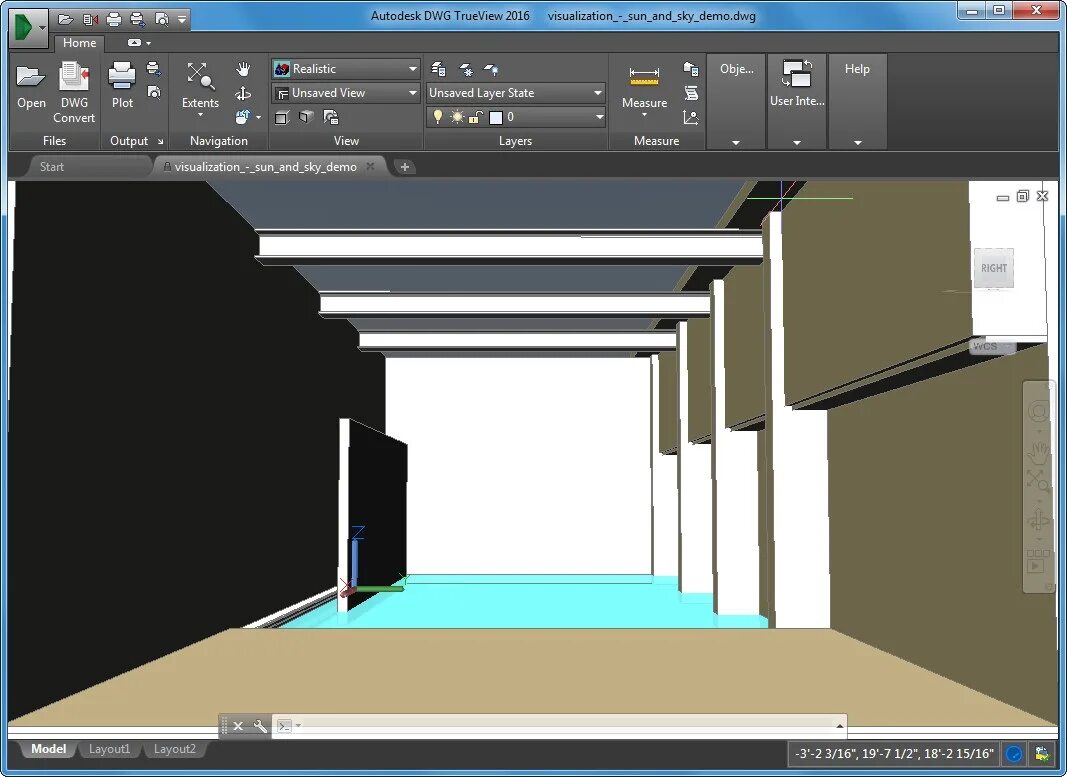The width and height of the screenshot is (1067, 777).
Task: Select the Home ribbon tab
Action: tap(80, 42)
